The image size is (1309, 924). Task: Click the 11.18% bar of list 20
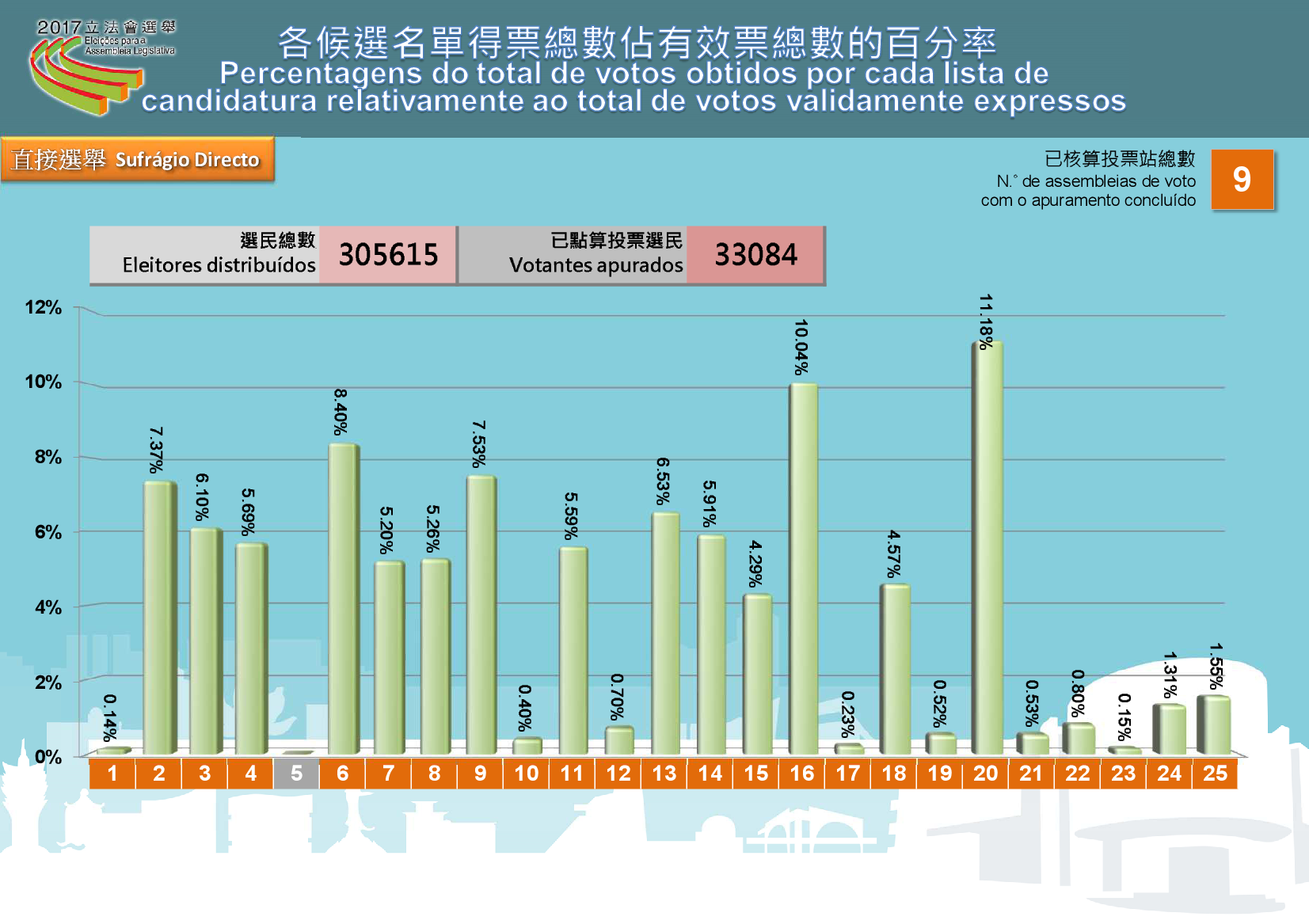987,548
